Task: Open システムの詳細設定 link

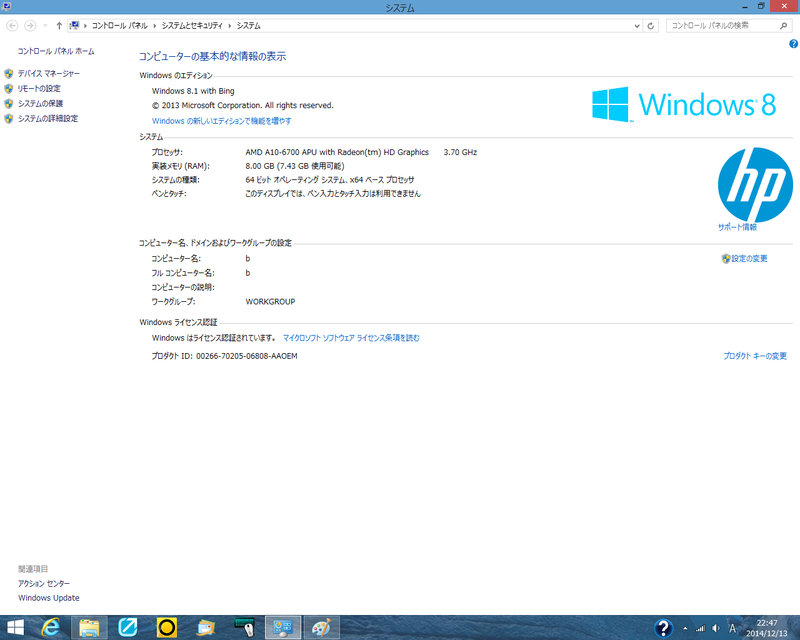Action: [48, 118]
